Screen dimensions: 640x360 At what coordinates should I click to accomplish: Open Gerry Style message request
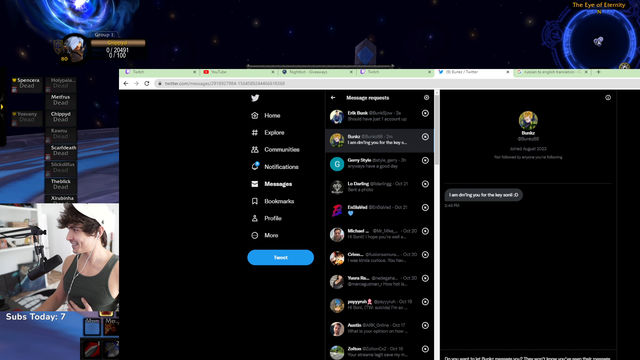(x=380, y=164)
